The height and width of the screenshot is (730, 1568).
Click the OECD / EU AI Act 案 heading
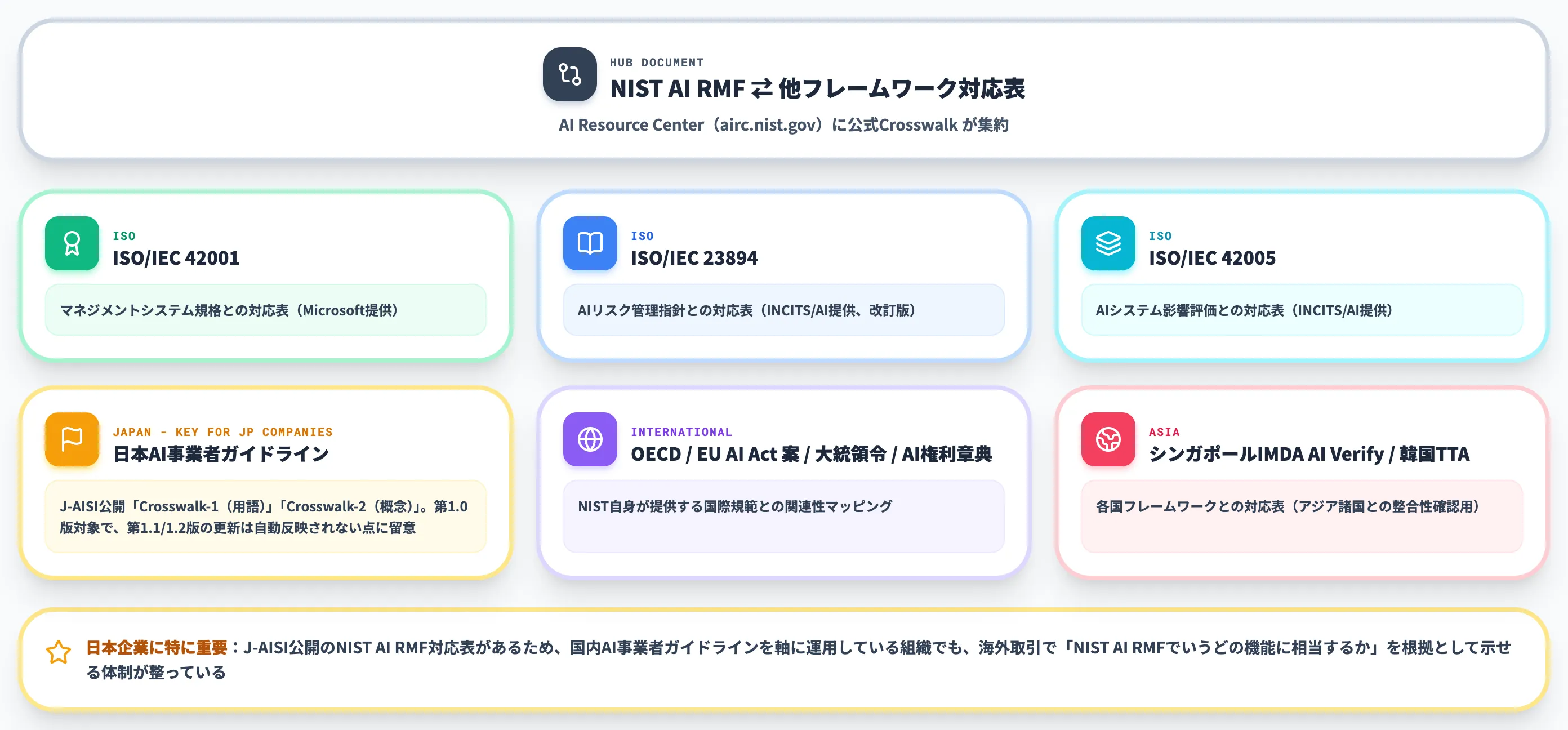812,453
